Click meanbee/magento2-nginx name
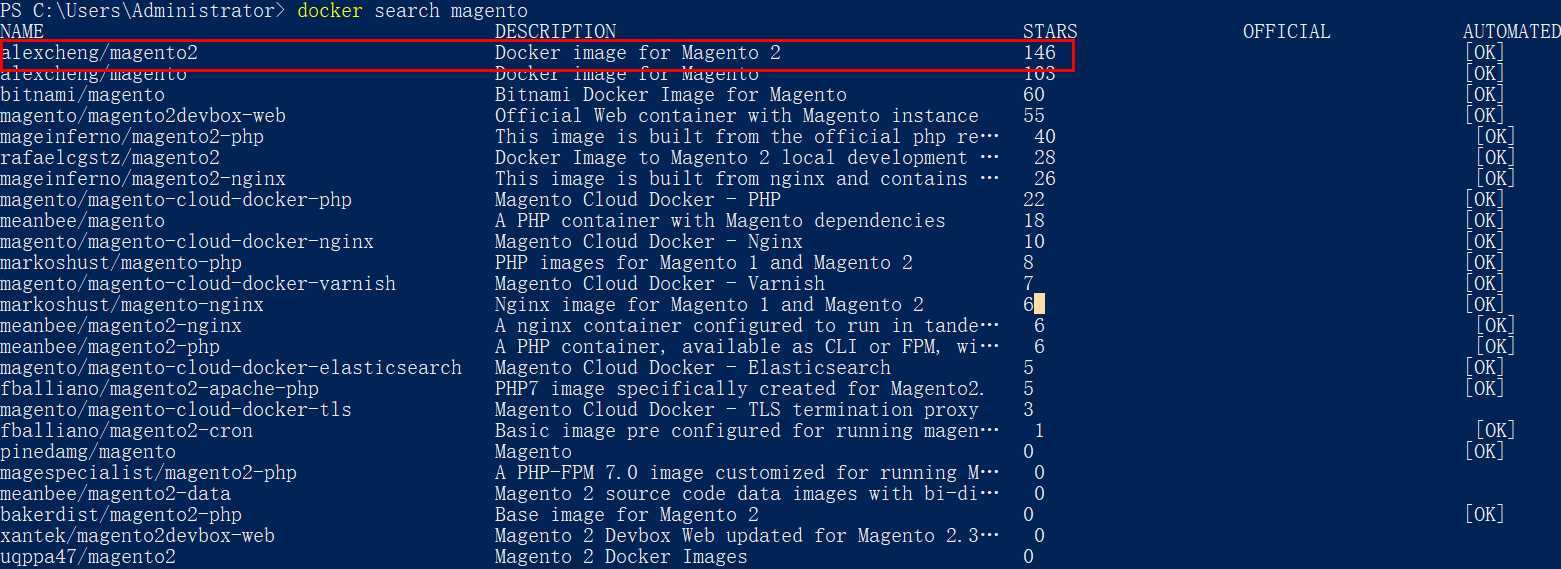The height and width of the screenshot is (569, 1561). [121, 326]
